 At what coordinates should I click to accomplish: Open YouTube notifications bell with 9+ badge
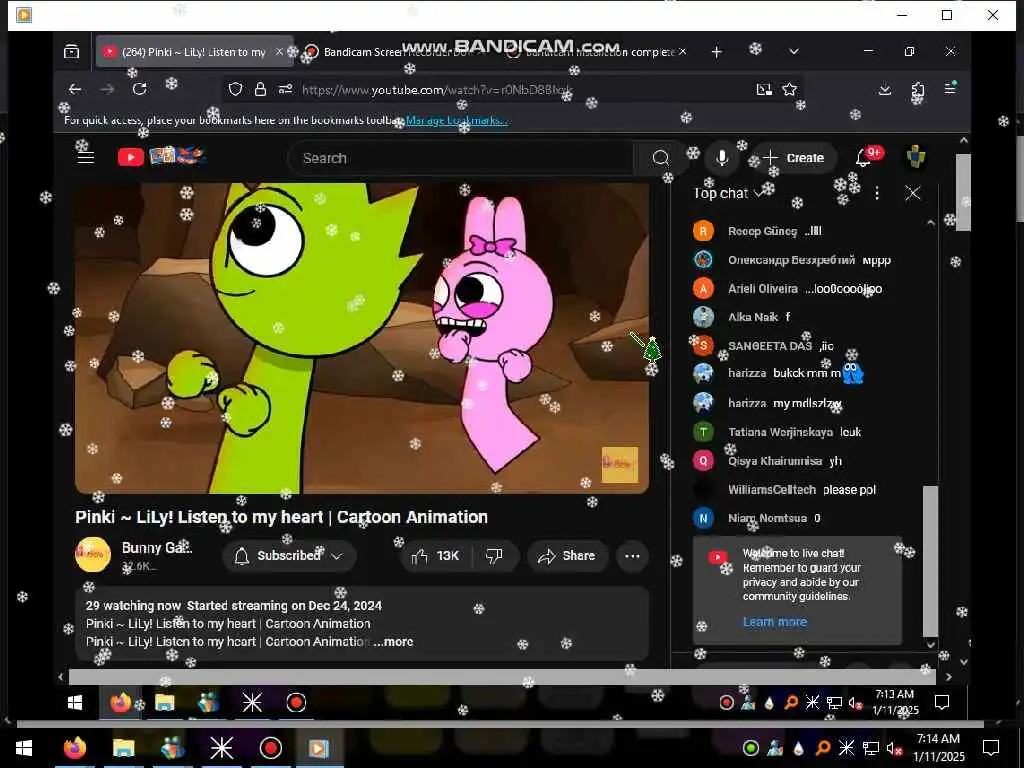[x=863, y=157]
